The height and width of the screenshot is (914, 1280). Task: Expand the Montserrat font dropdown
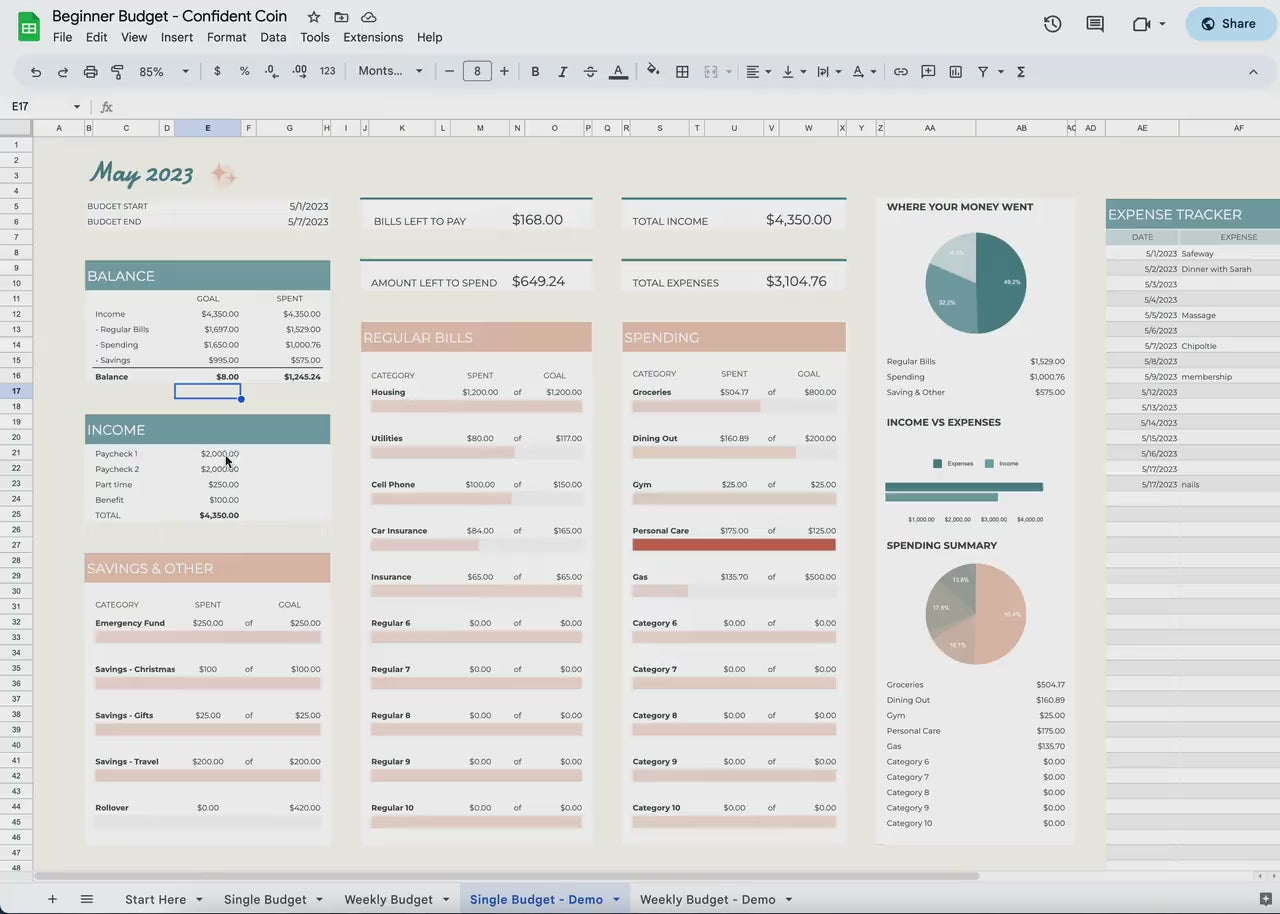tap(390, 72)
